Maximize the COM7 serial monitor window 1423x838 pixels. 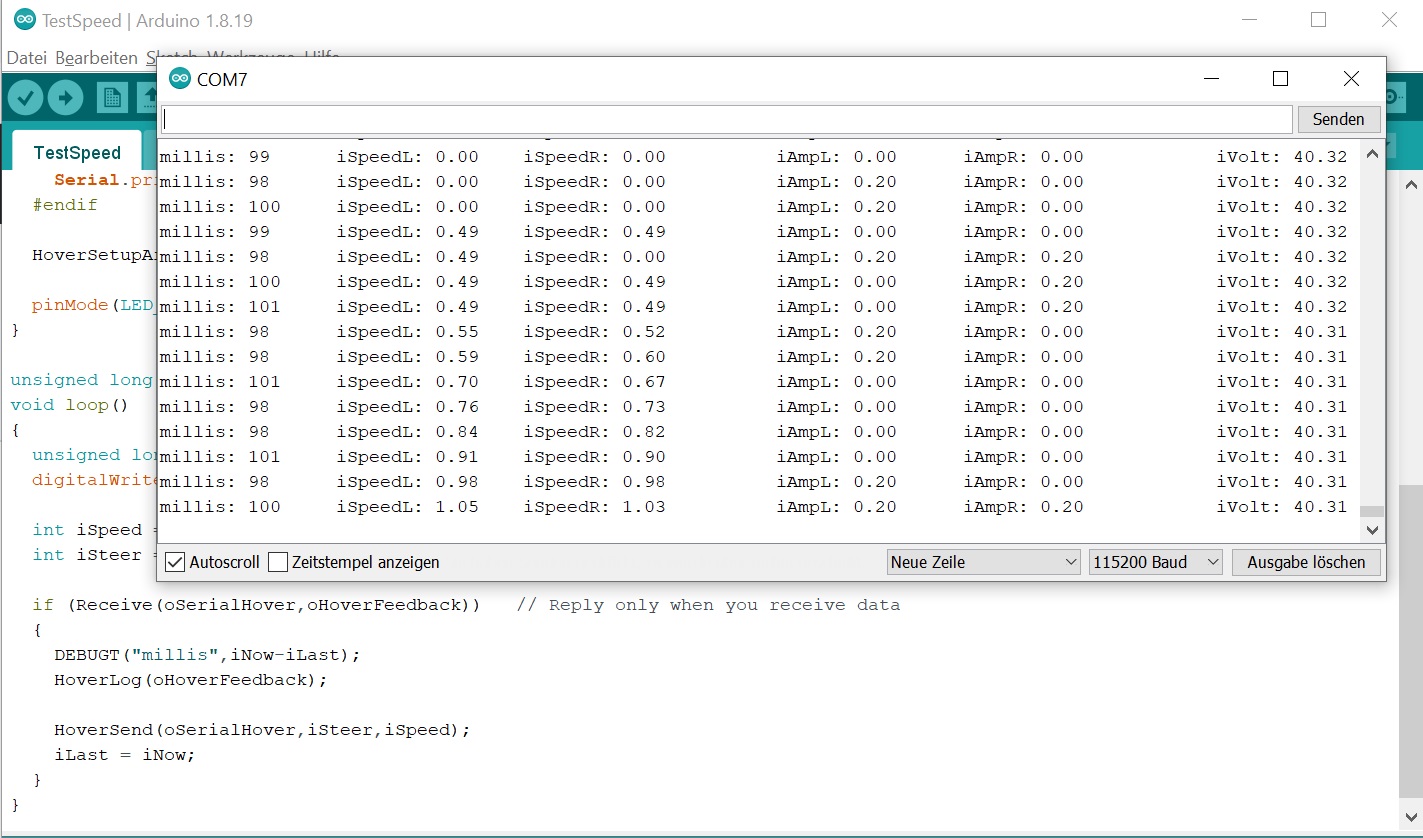1280,79
